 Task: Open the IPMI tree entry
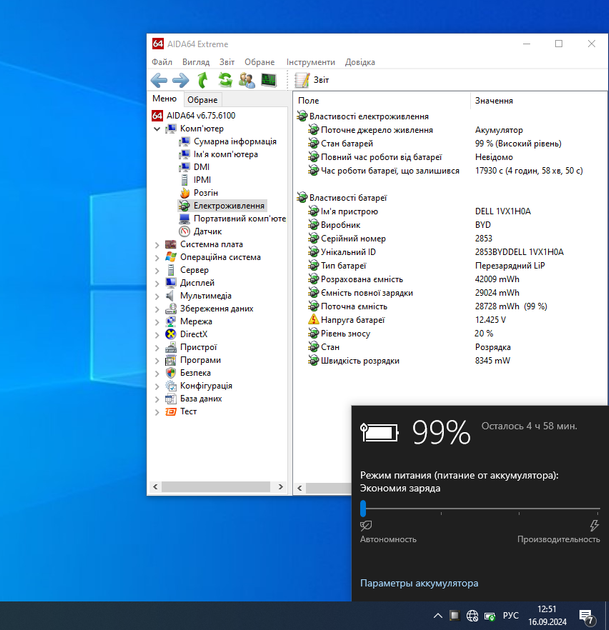[x=202, y=180]
